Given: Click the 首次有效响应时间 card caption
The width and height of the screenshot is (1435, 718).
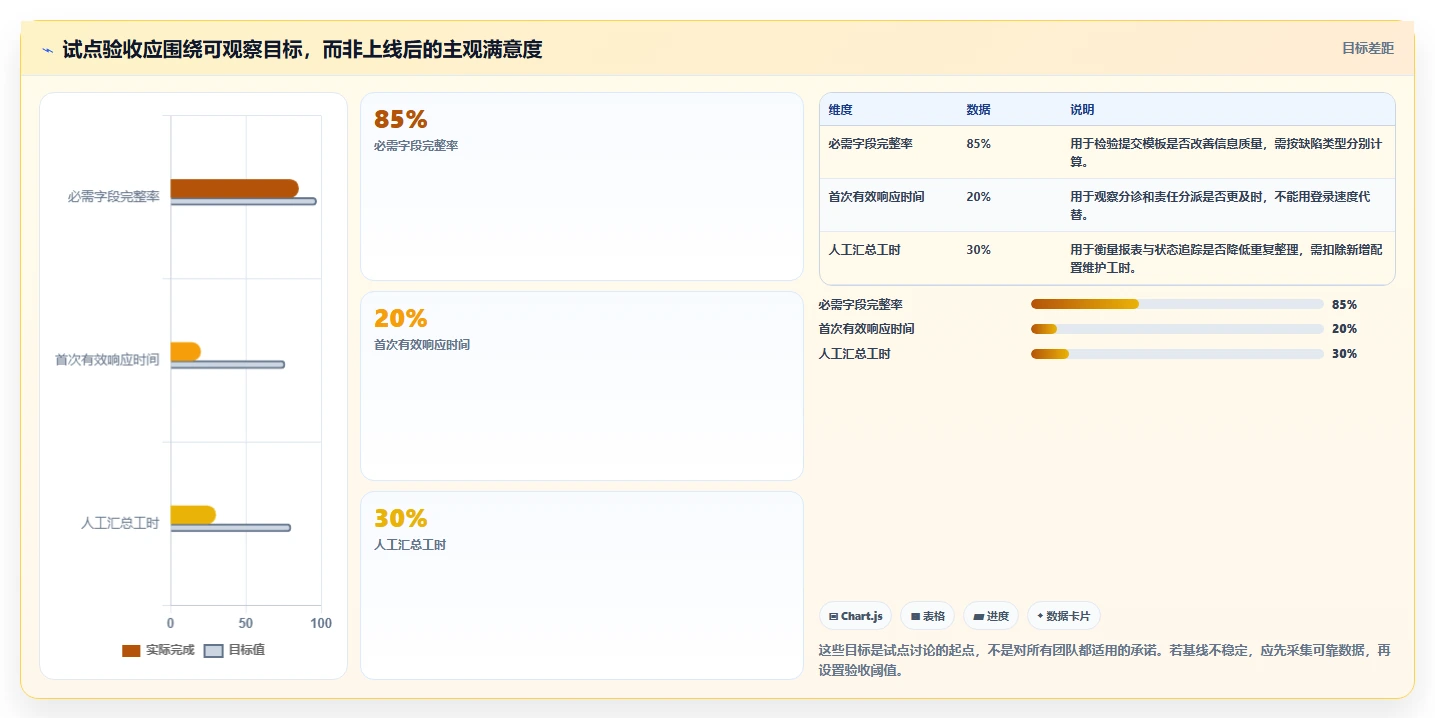Looking at the screenshot, I should (x=422, y=345).
